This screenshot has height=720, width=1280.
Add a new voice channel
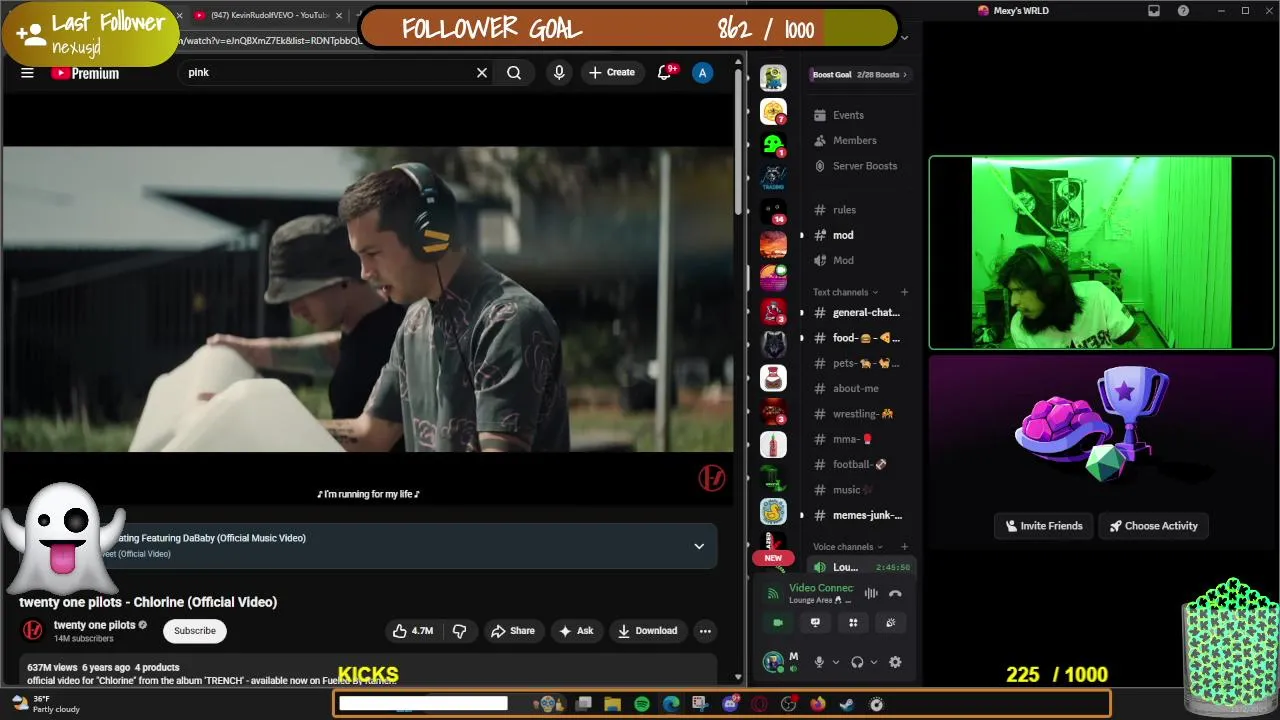904,547
